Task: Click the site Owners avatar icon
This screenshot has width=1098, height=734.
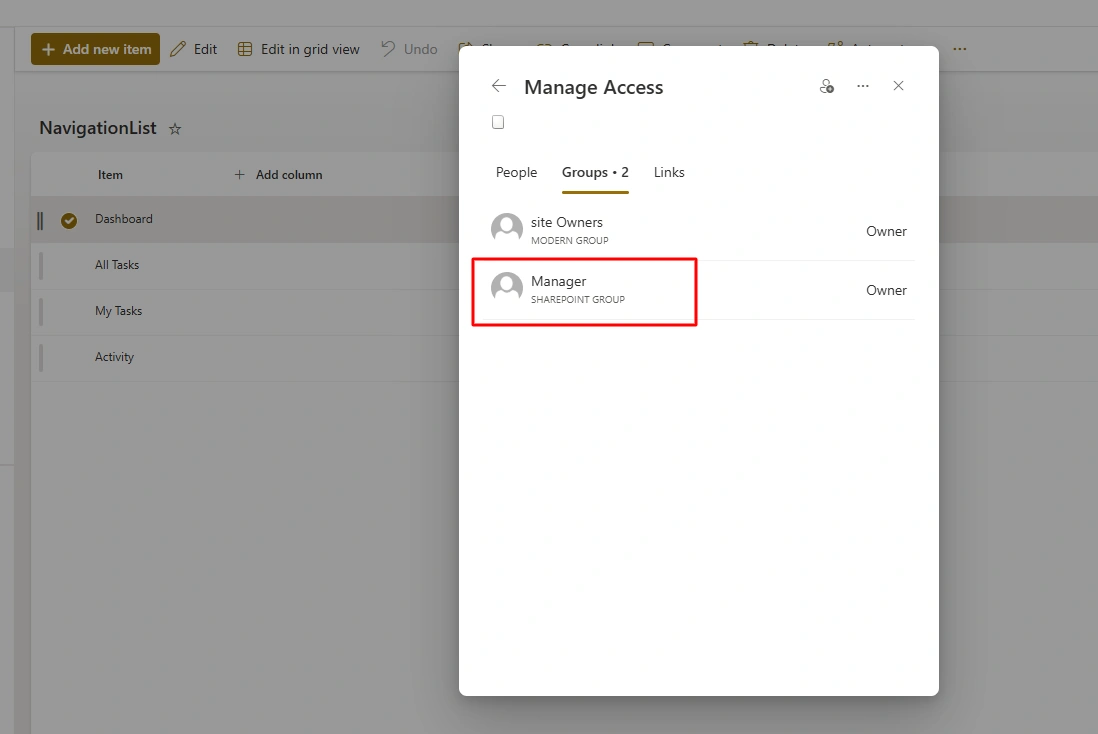Action: [507, 229]
